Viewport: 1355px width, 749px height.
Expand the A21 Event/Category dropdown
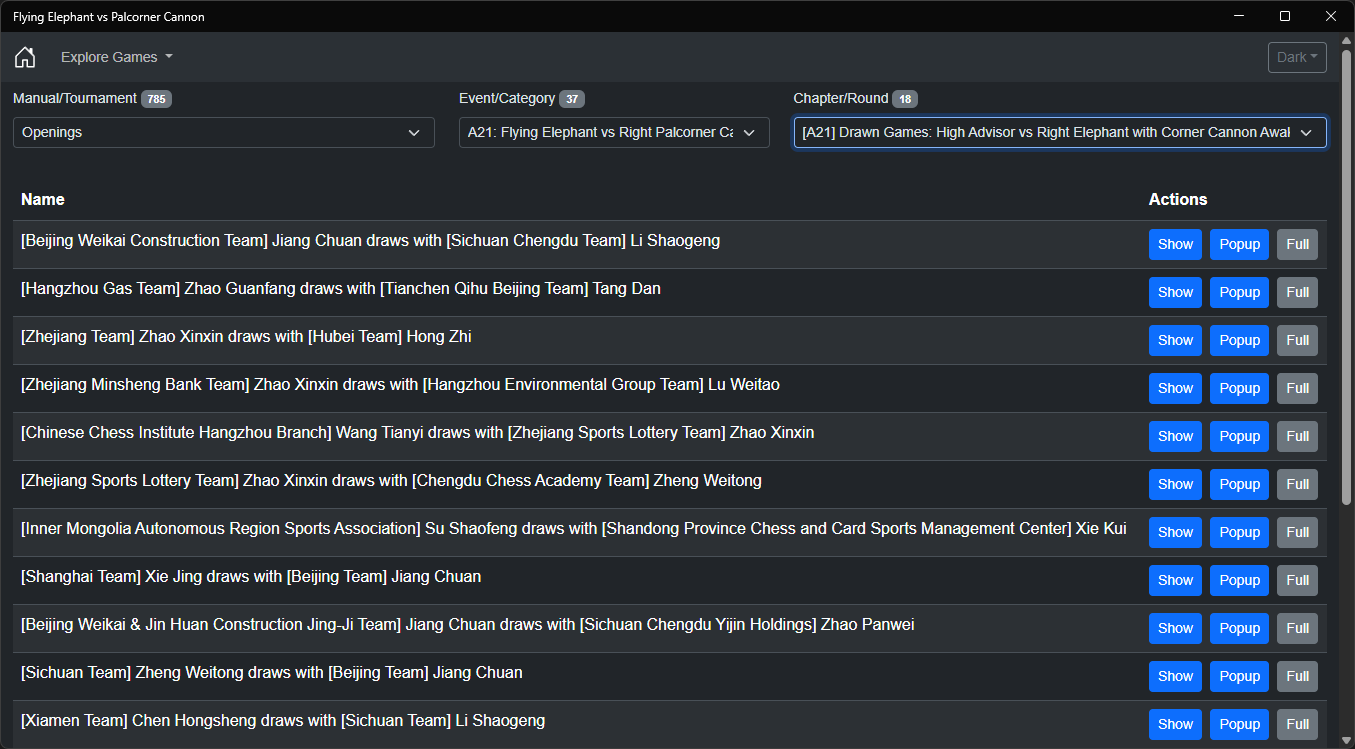(614, 132)
